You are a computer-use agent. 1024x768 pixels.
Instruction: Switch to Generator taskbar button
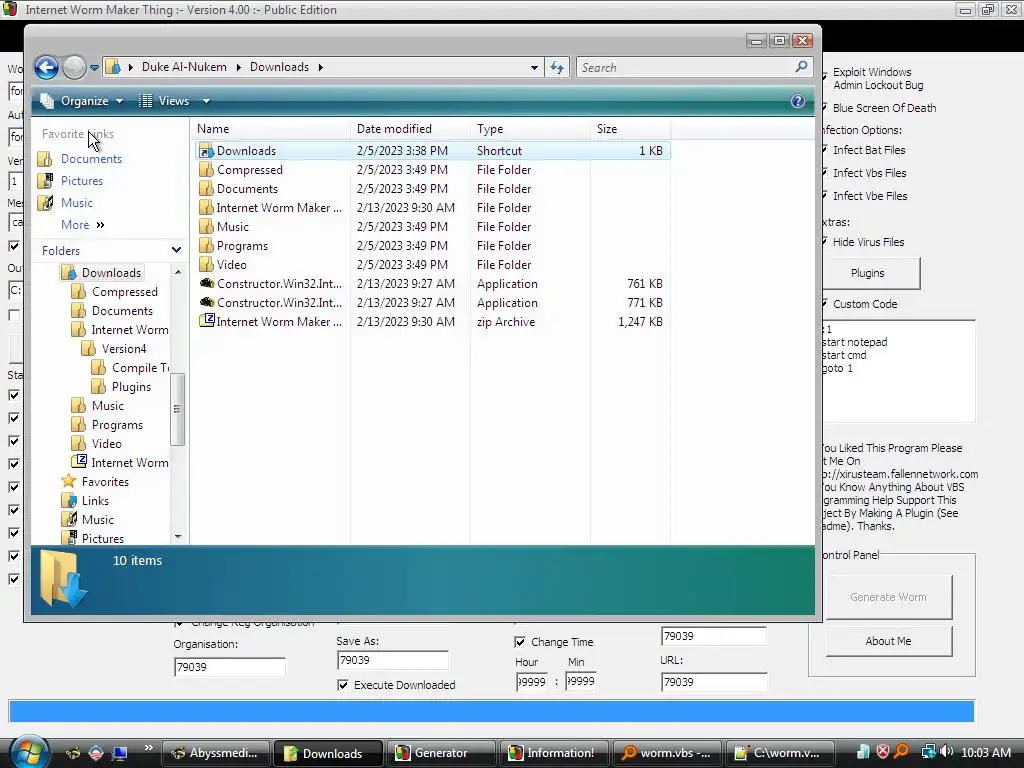441,753
